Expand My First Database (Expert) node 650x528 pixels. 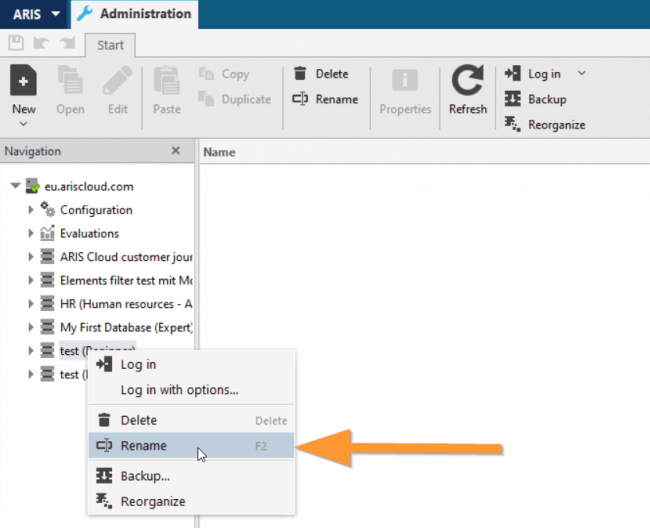[31, 327]
